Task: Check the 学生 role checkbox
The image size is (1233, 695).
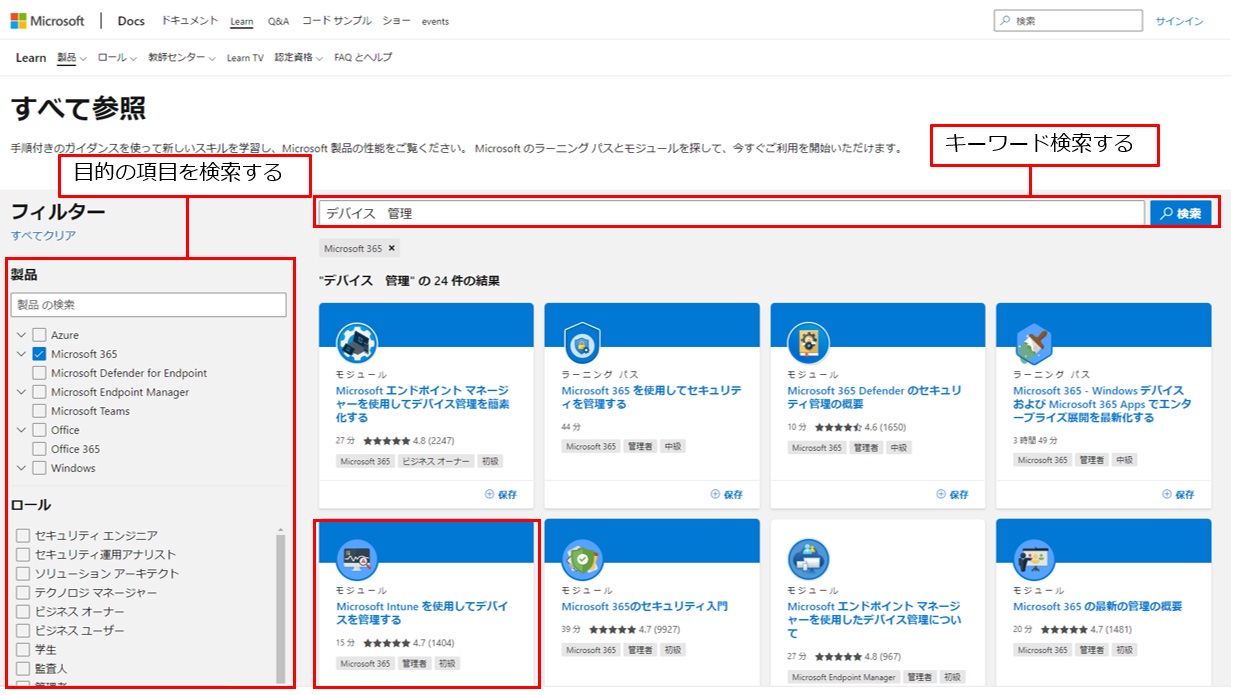Action: (23, 650)
